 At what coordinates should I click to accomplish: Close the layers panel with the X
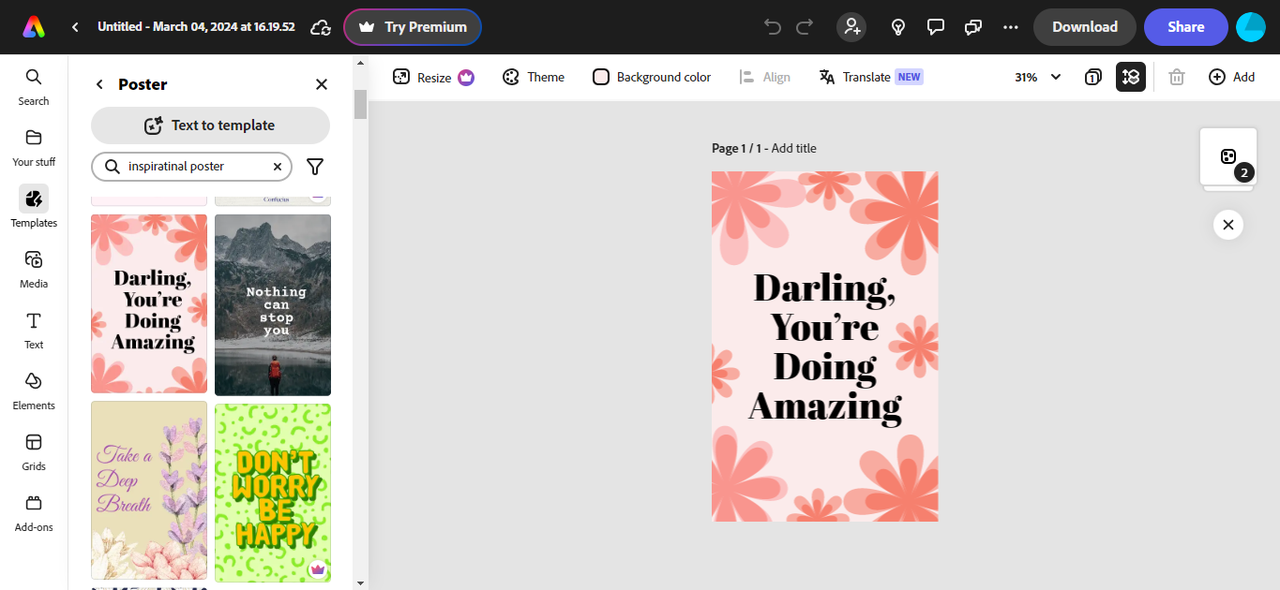1228,225
